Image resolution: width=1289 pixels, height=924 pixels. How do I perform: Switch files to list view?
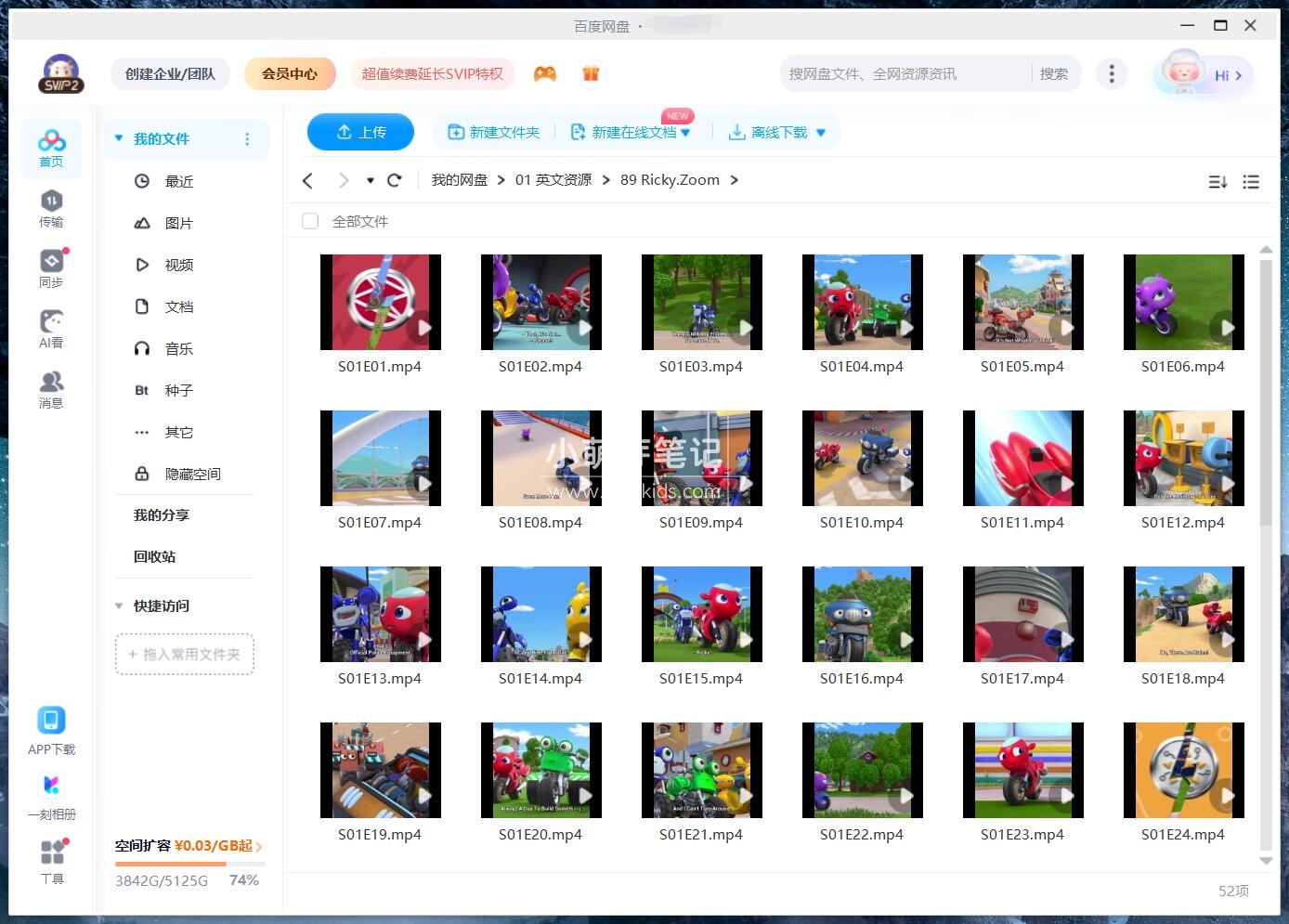pyautogui.click(x=1251, y=181)
